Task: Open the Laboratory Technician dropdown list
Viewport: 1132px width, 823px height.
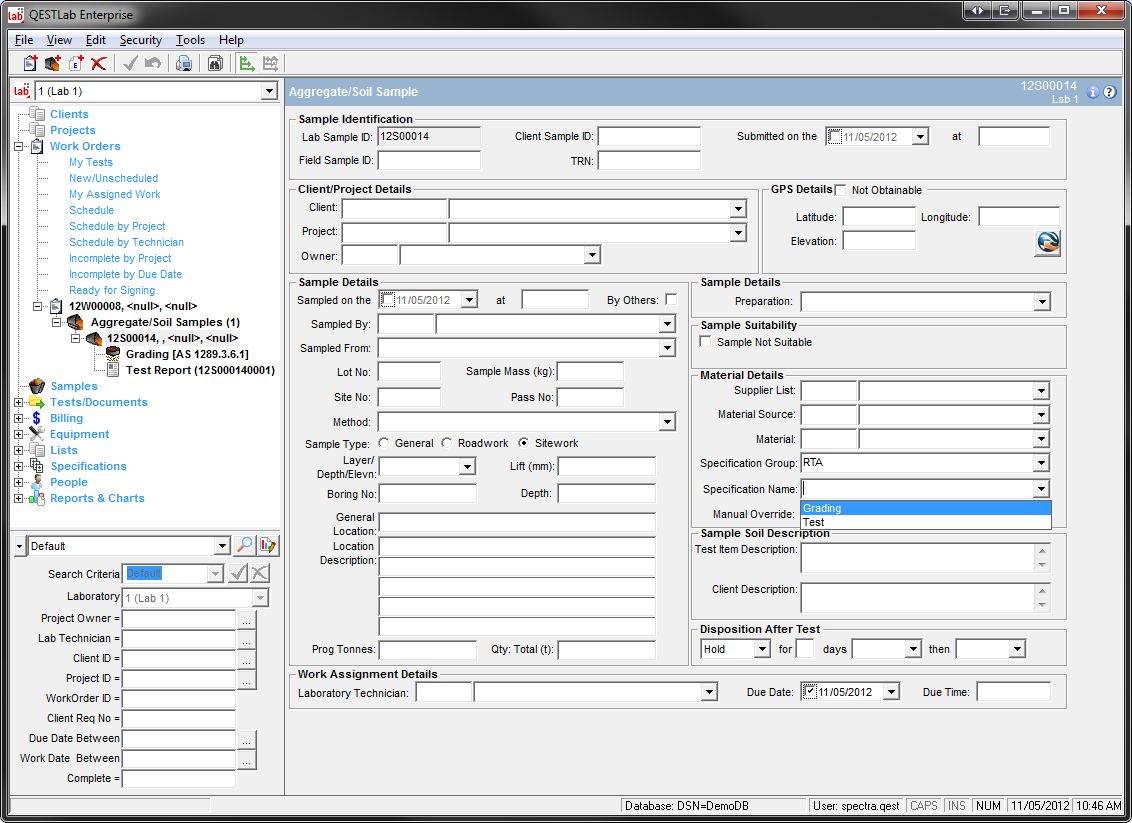Action: tap(709, 692)
